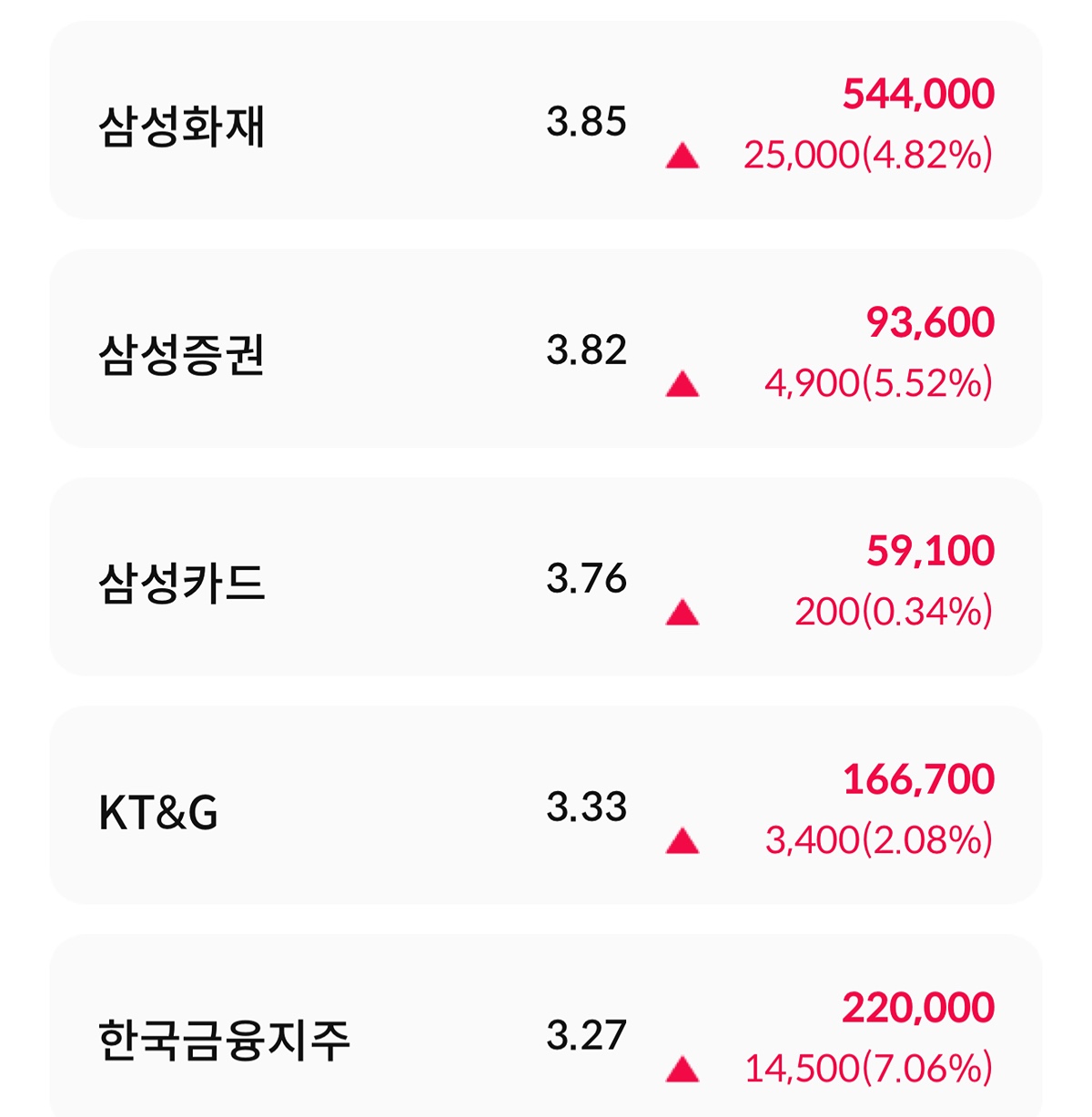Open the 삼성화재 stock name
This screenshot has width=1092, height=1117.
[182, 127]
